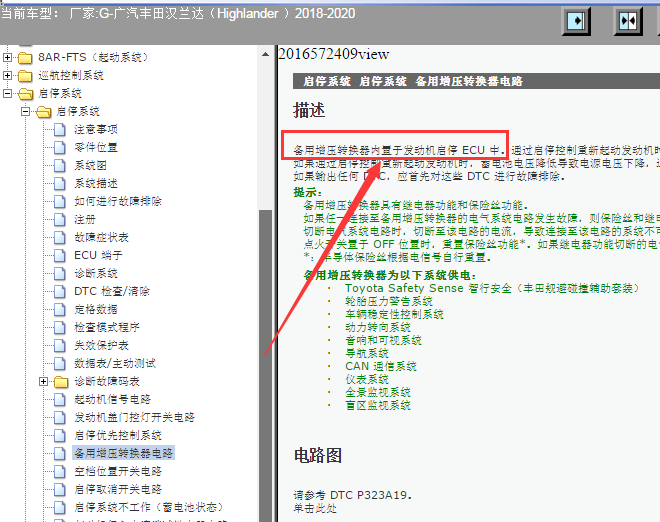The width and height of the screenshot is (660, 522).
Task: Click the page icon next to 如何进行故障排除
Action: [60, 201]
